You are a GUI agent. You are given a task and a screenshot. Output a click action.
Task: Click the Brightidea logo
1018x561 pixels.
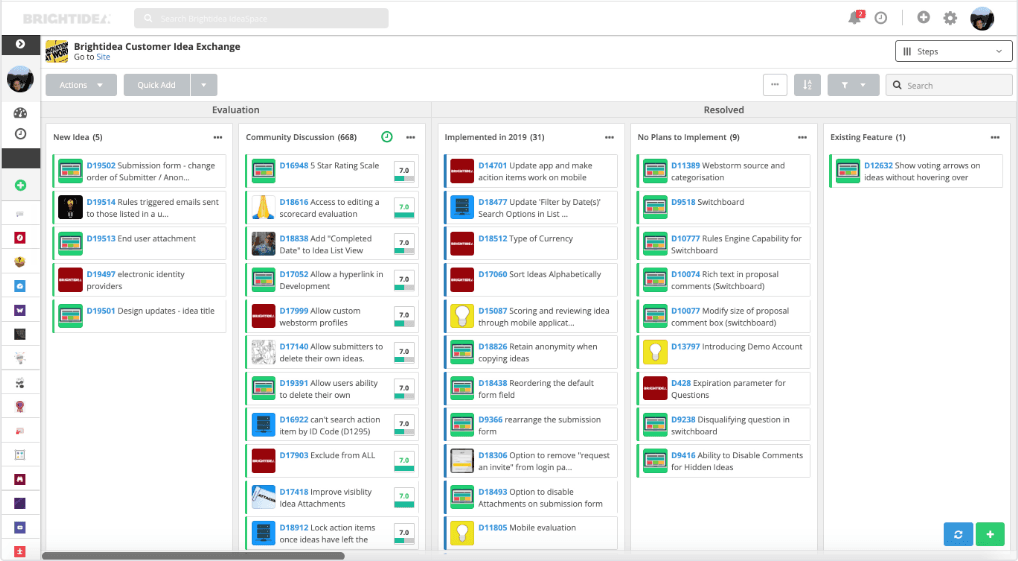click(x=67, y=19)
